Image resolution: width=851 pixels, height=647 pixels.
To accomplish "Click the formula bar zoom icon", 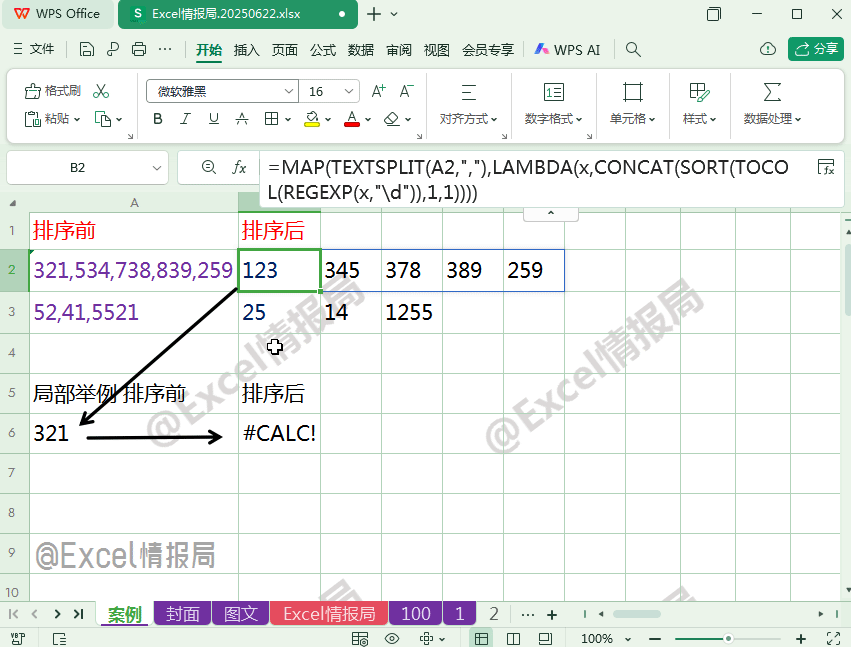I will pyautogui.click(x=208, y=167).
